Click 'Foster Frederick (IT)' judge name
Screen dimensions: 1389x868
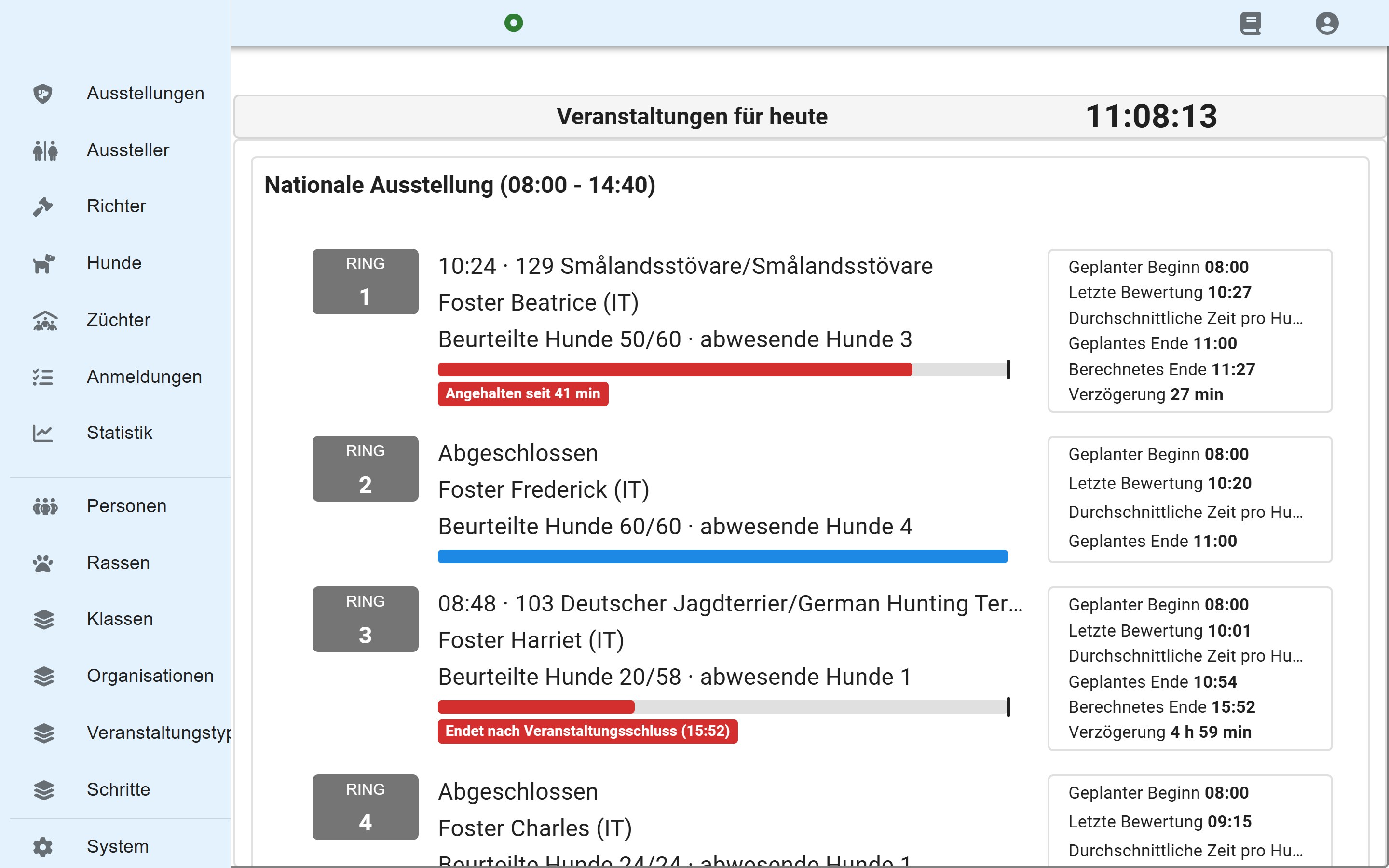click(544, 489)
